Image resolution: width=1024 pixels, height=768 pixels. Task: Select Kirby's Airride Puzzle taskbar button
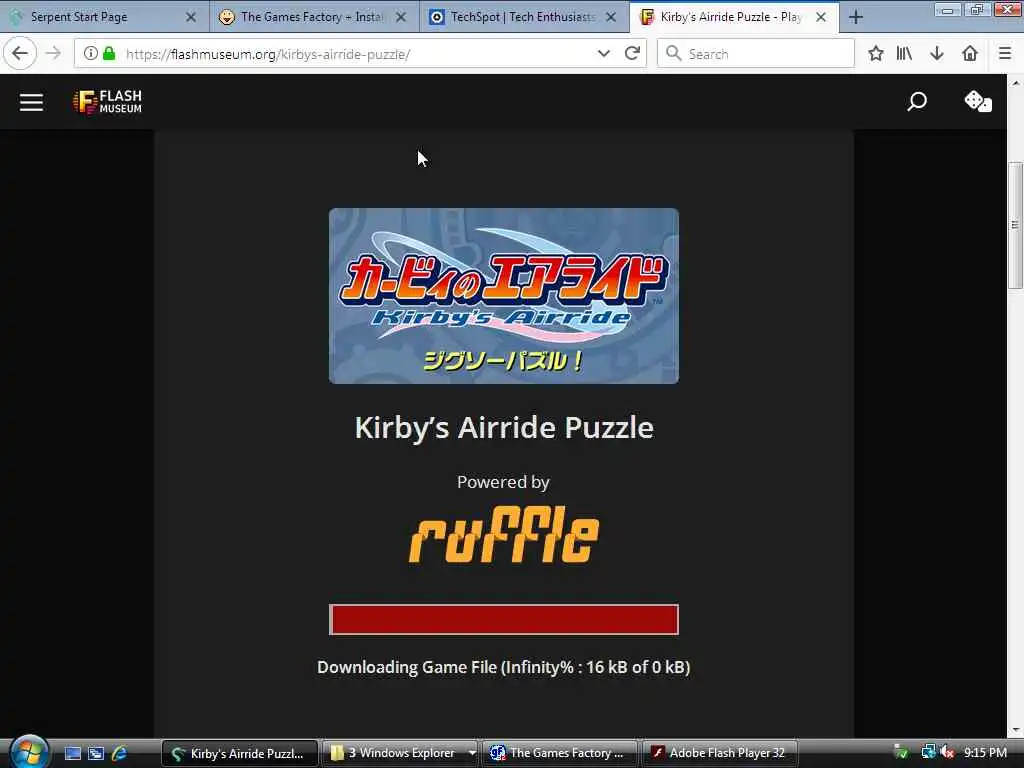tap(239, 753)
